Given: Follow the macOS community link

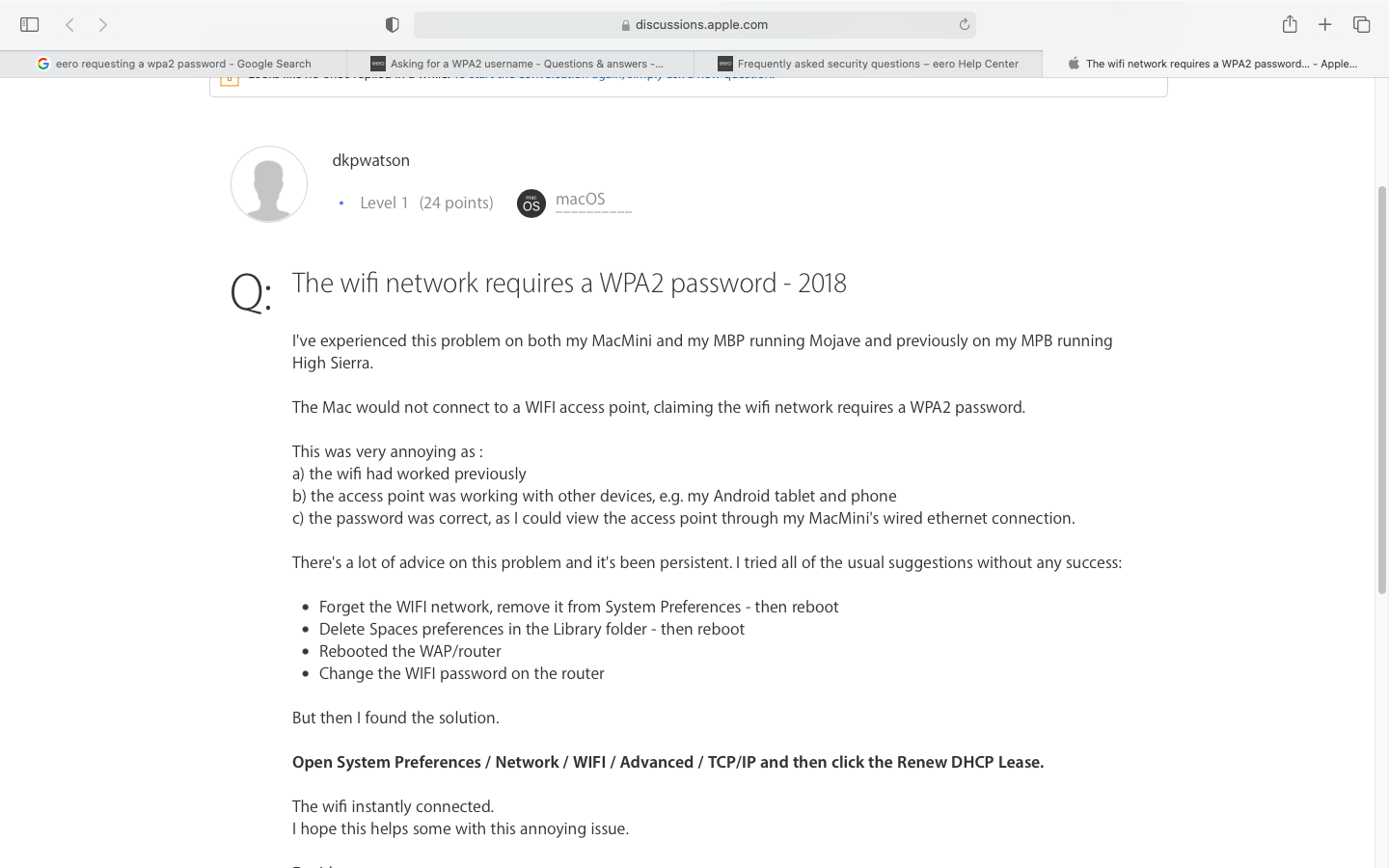Looking at the screenshot, I should [x=581, y=200].
